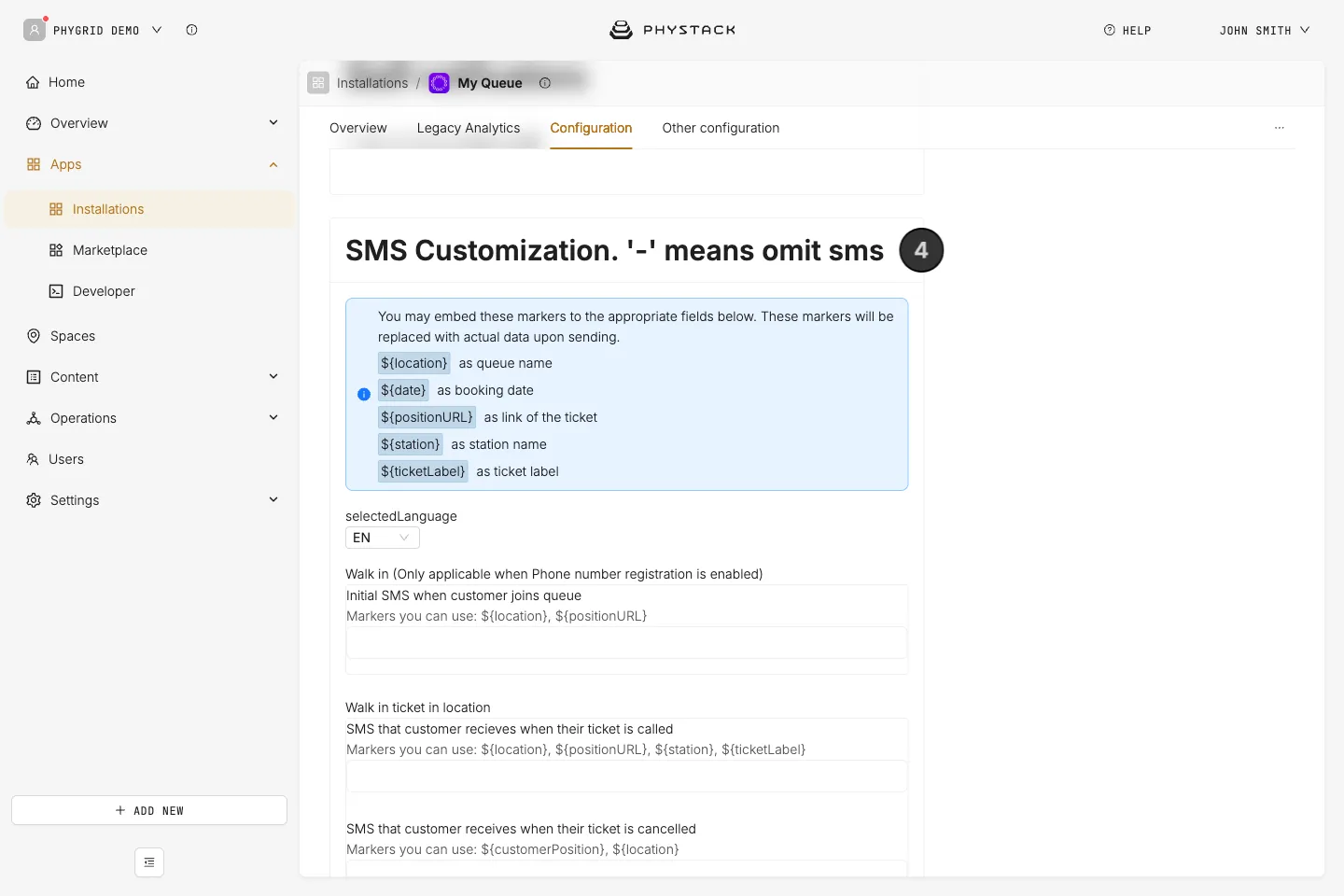Open the PhyGrid Demo tenant dropdown
Viewport: 1344px width, 896px height.
pos(157,30)
